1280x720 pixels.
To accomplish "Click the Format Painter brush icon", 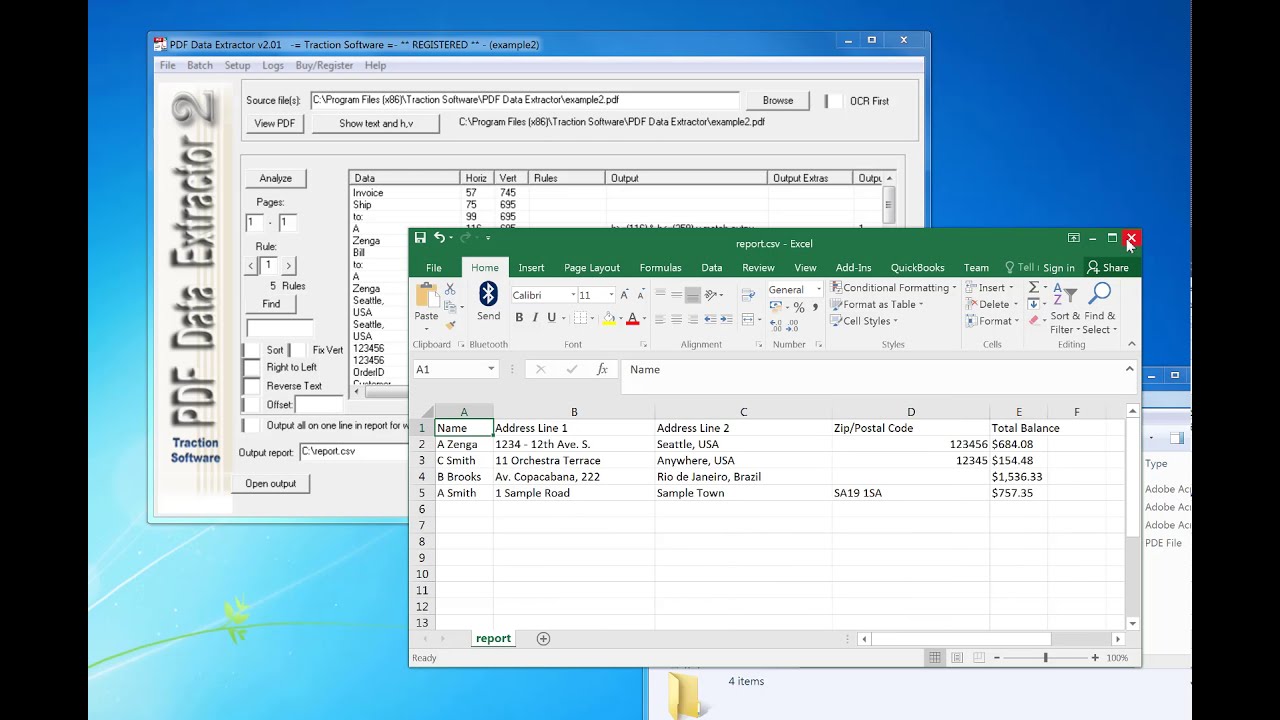I will 450,324.
